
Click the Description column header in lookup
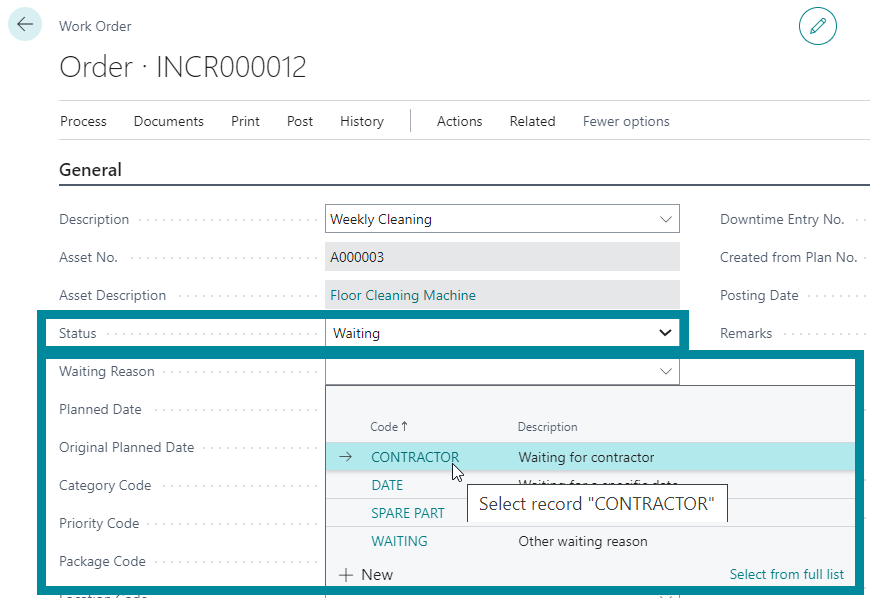tap(547, 427)
